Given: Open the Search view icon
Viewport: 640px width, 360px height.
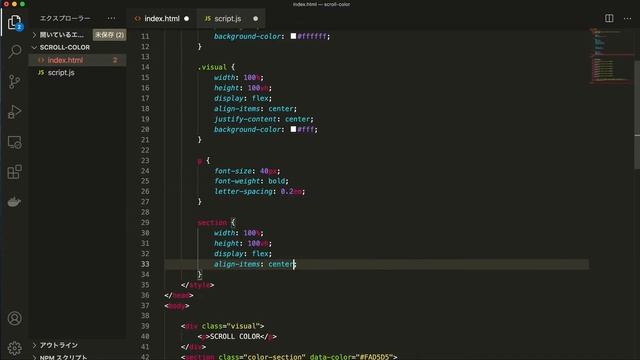Looking at the screenshot, I should tap(15, 51).
